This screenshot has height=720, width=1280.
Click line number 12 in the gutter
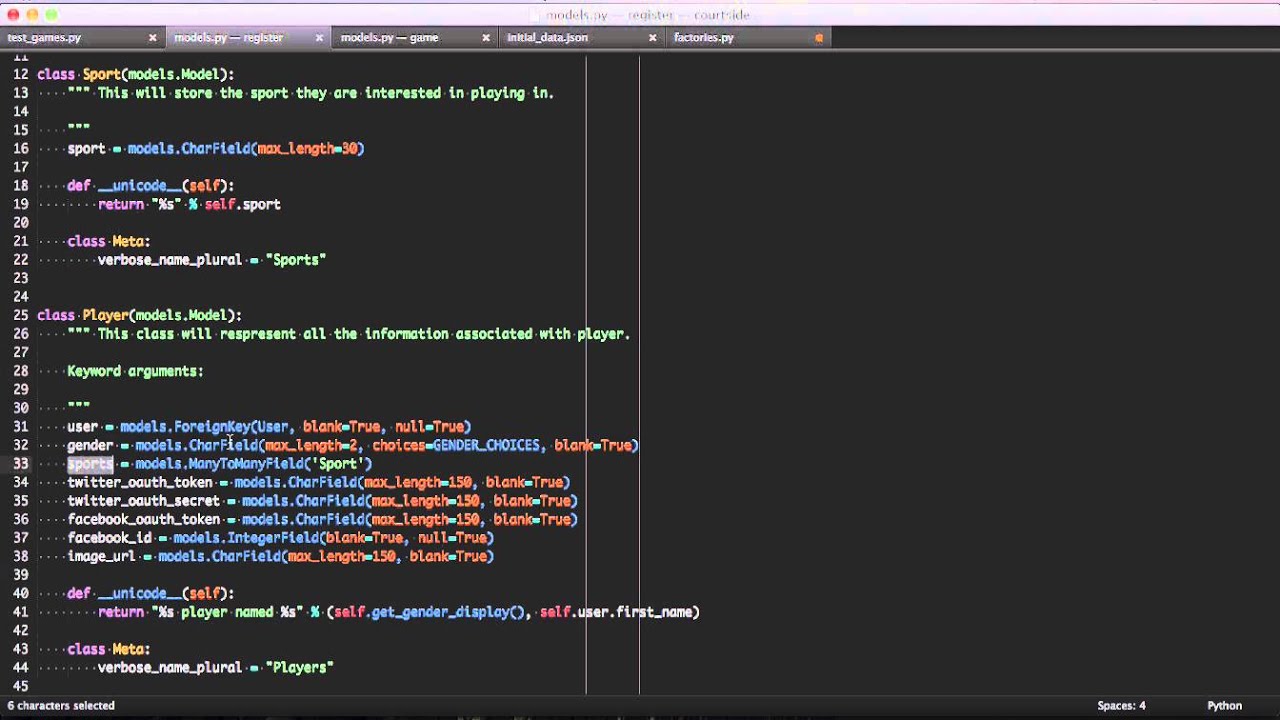20,74
